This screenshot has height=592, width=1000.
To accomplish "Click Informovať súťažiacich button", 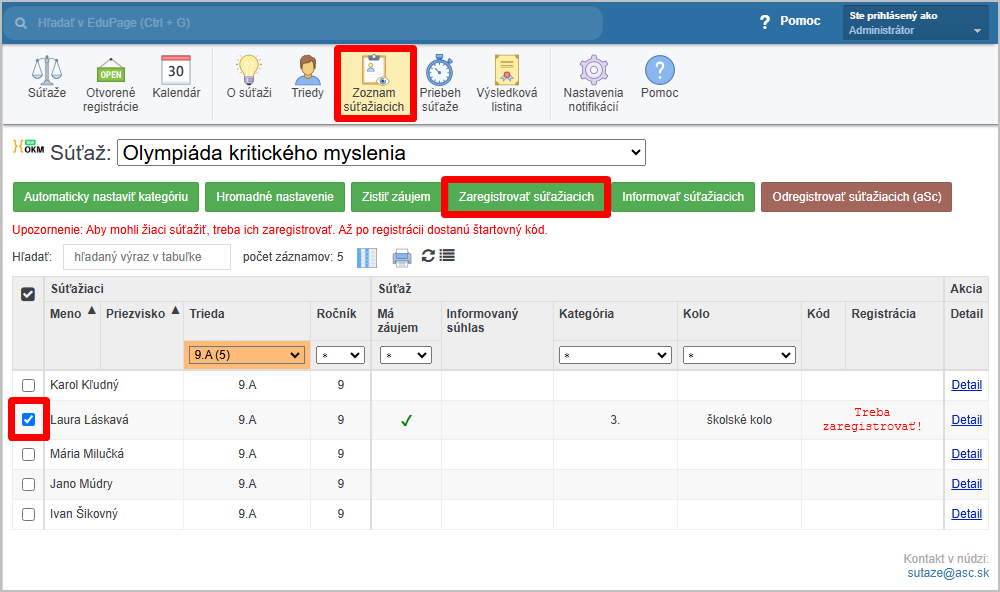I will point(683,196).
